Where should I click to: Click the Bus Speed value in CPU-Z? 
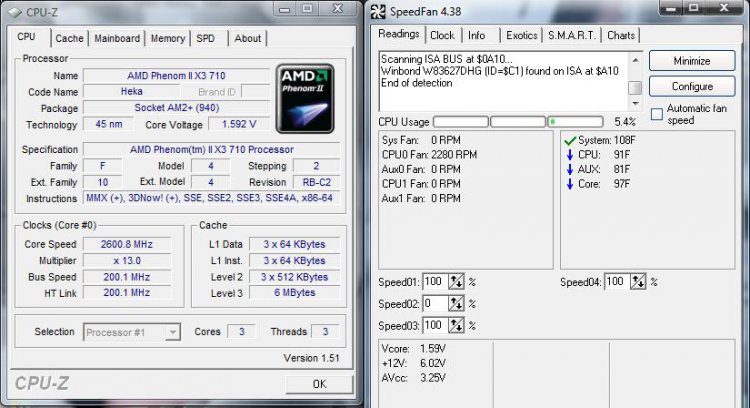tap(127, 277)
